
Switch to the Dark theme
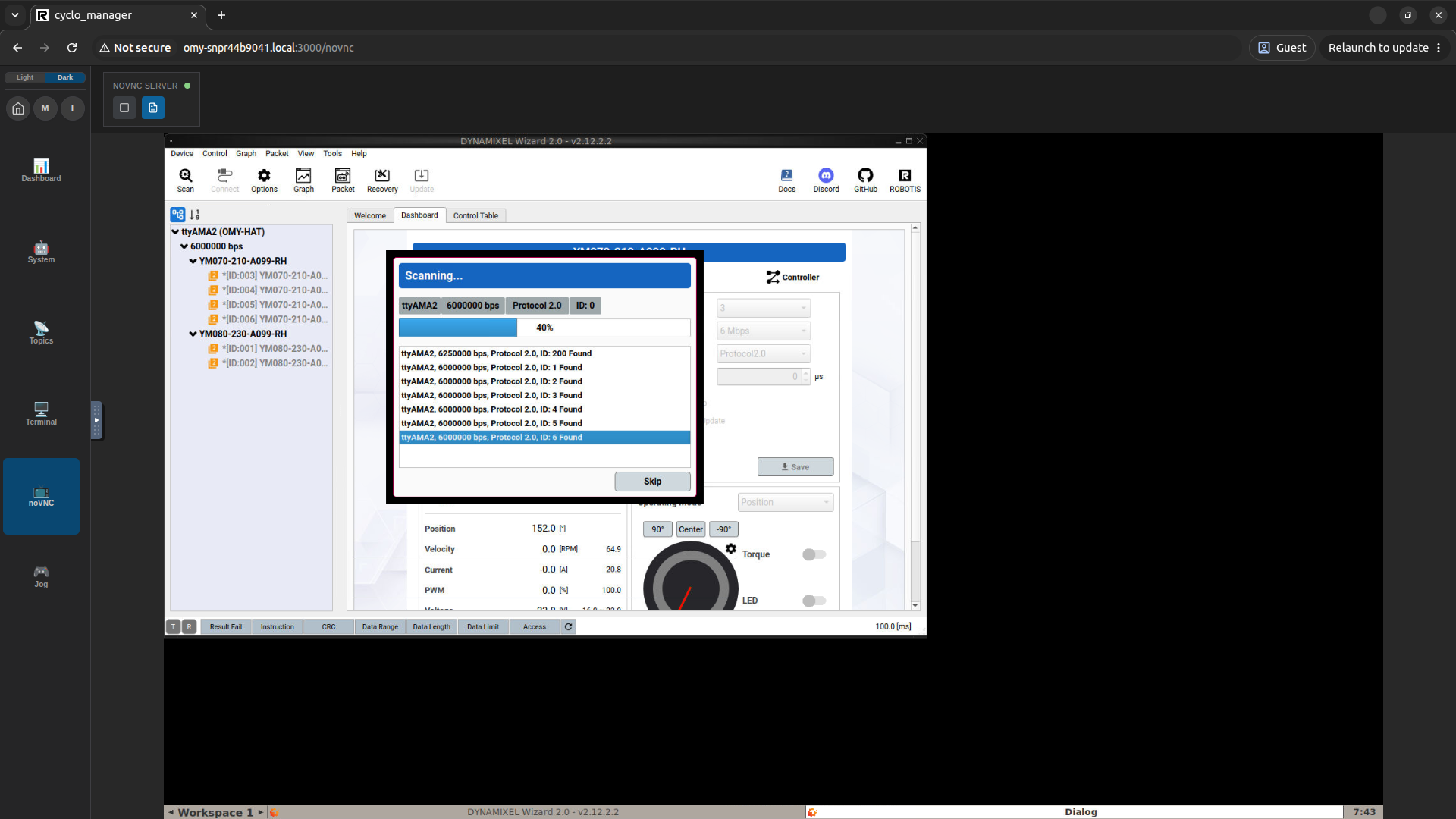(65, 77)
